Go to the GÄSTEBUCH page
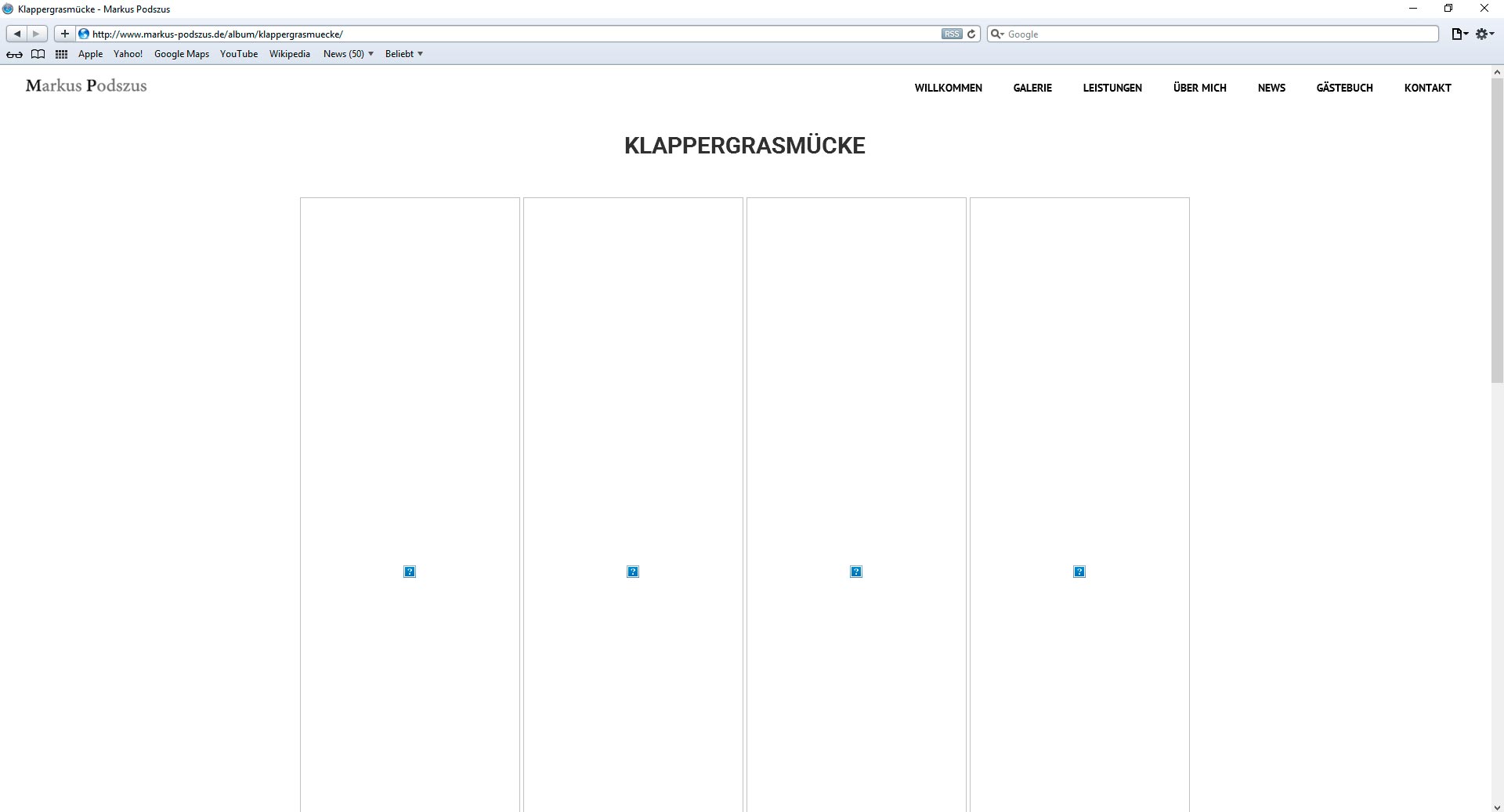The height and width of the screenshot is (812, 1504). click(x=1344, y=88)
